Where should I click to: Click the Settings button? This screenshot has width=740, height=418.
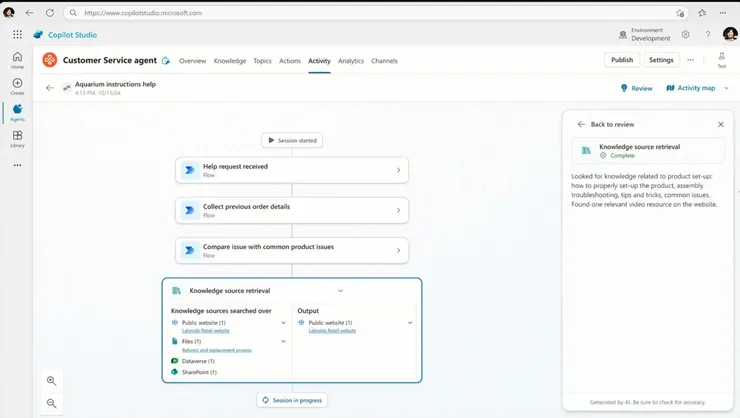click(661, 60)
